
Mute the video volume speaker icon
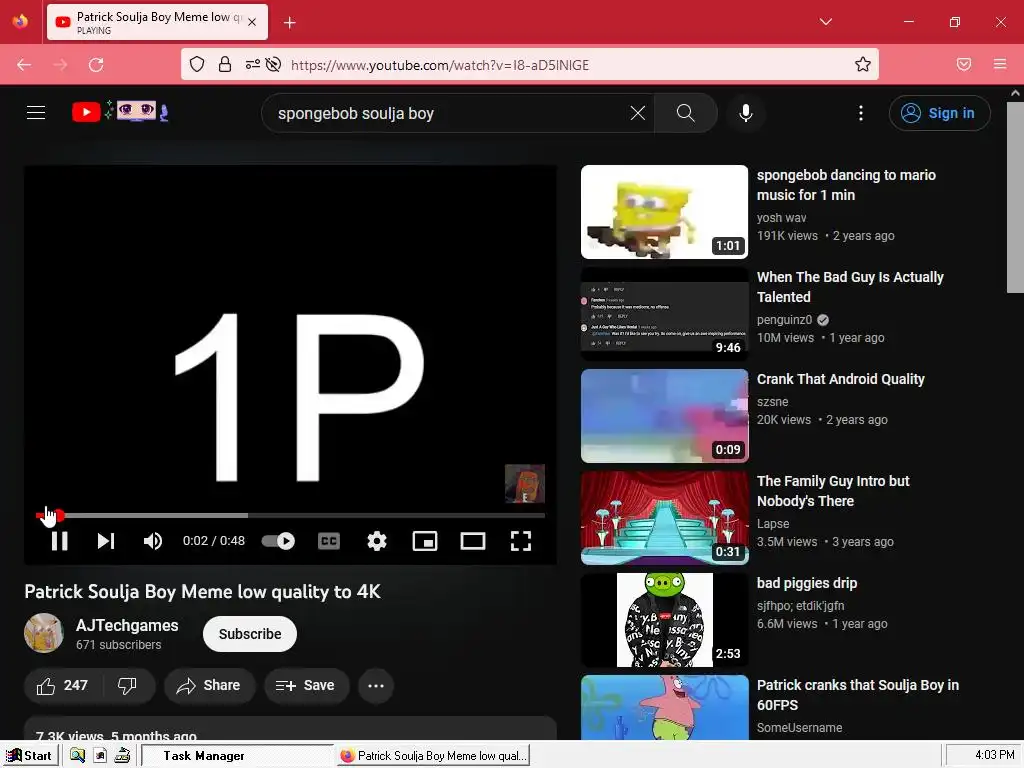point(153,541)
